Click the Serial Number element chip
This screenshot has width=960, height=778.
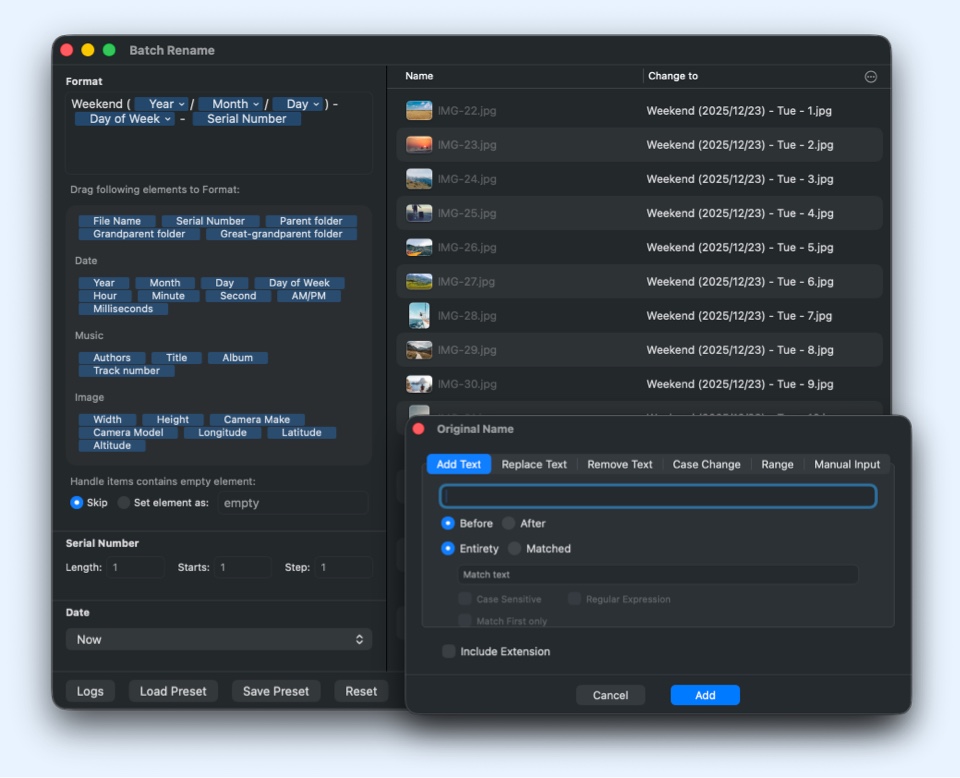[211, 221]
